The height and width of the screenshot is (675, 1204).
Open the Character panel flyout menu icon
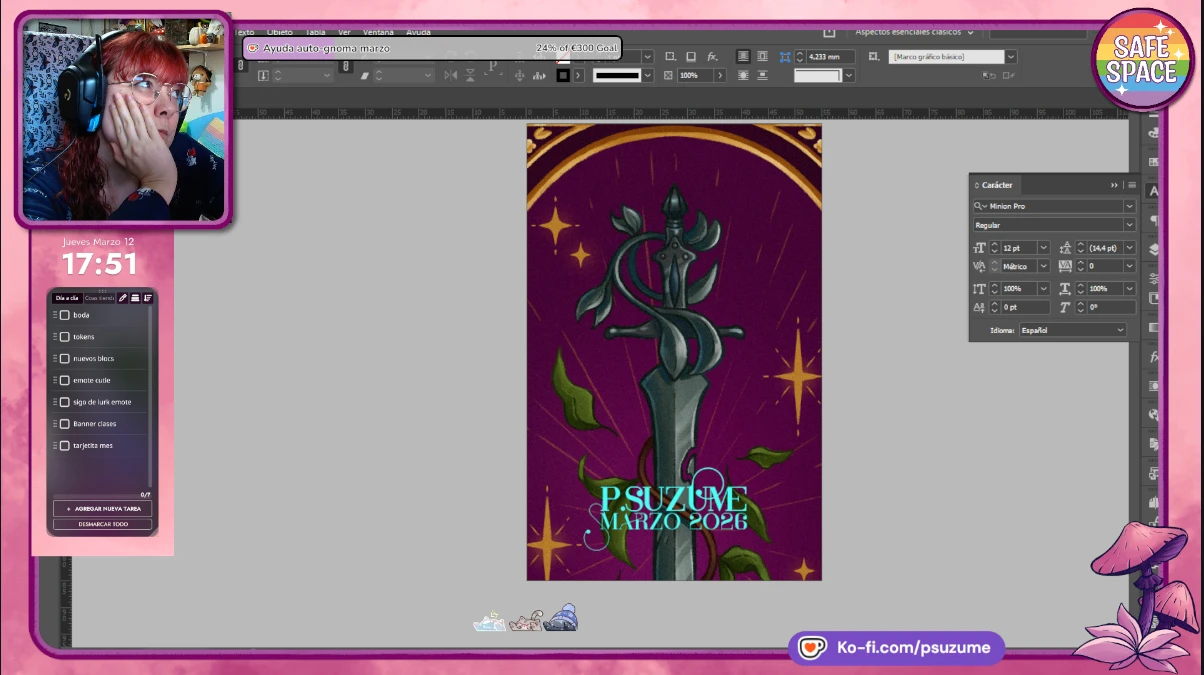[1132, 185]
